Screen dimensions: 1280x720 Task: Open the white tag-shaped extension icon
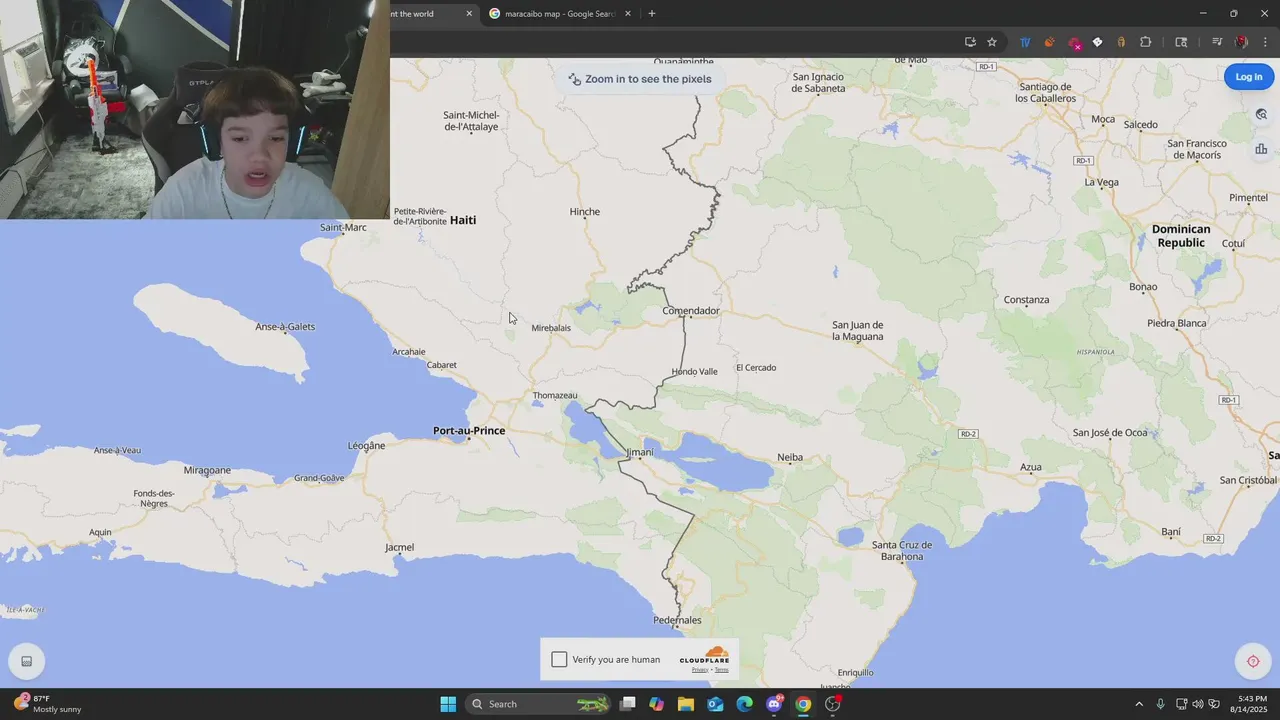tap(1097, 42)
